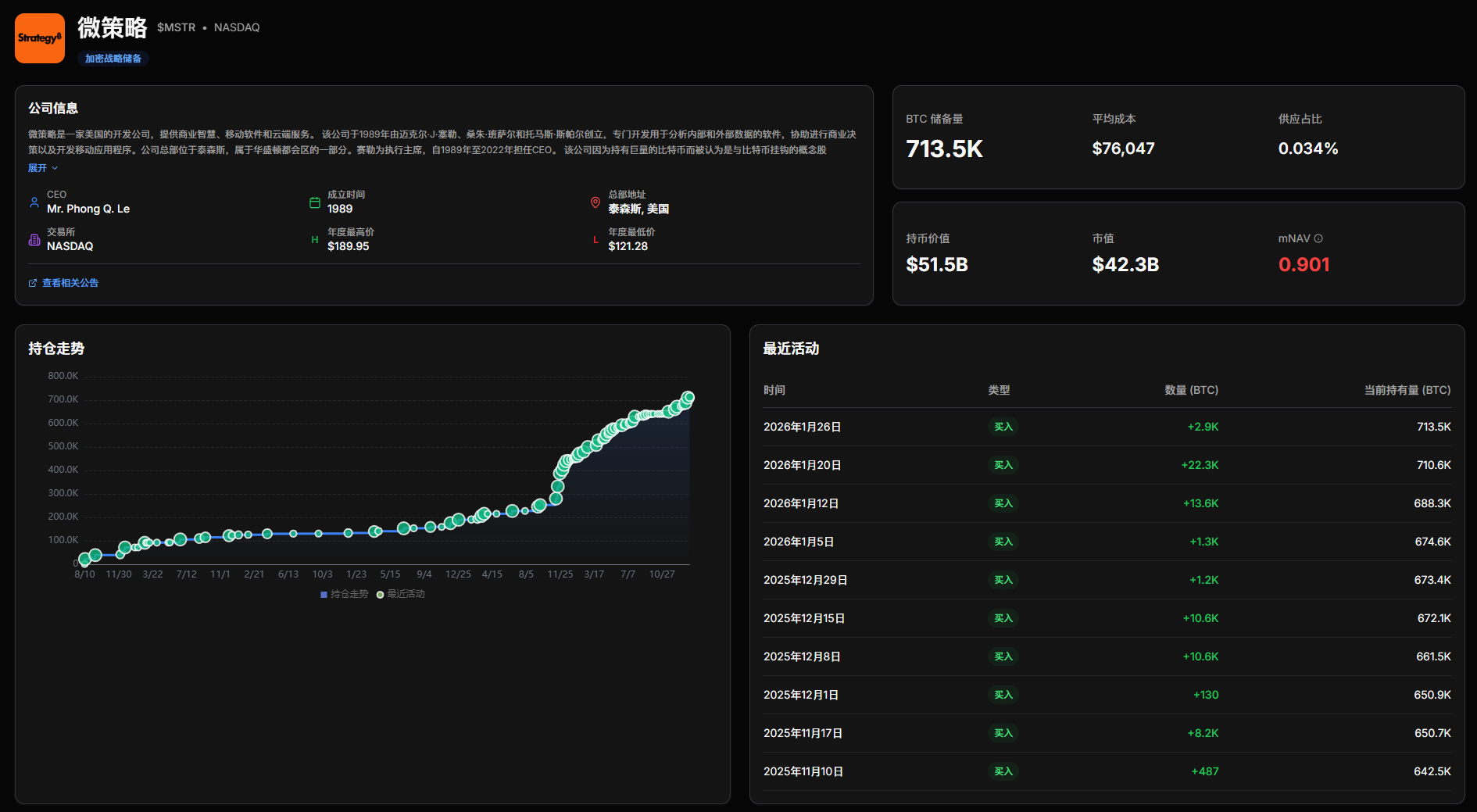This screenshot has width=1477, height=812.
Task: Click the yearly high H icon
Action: coord(315,240)
